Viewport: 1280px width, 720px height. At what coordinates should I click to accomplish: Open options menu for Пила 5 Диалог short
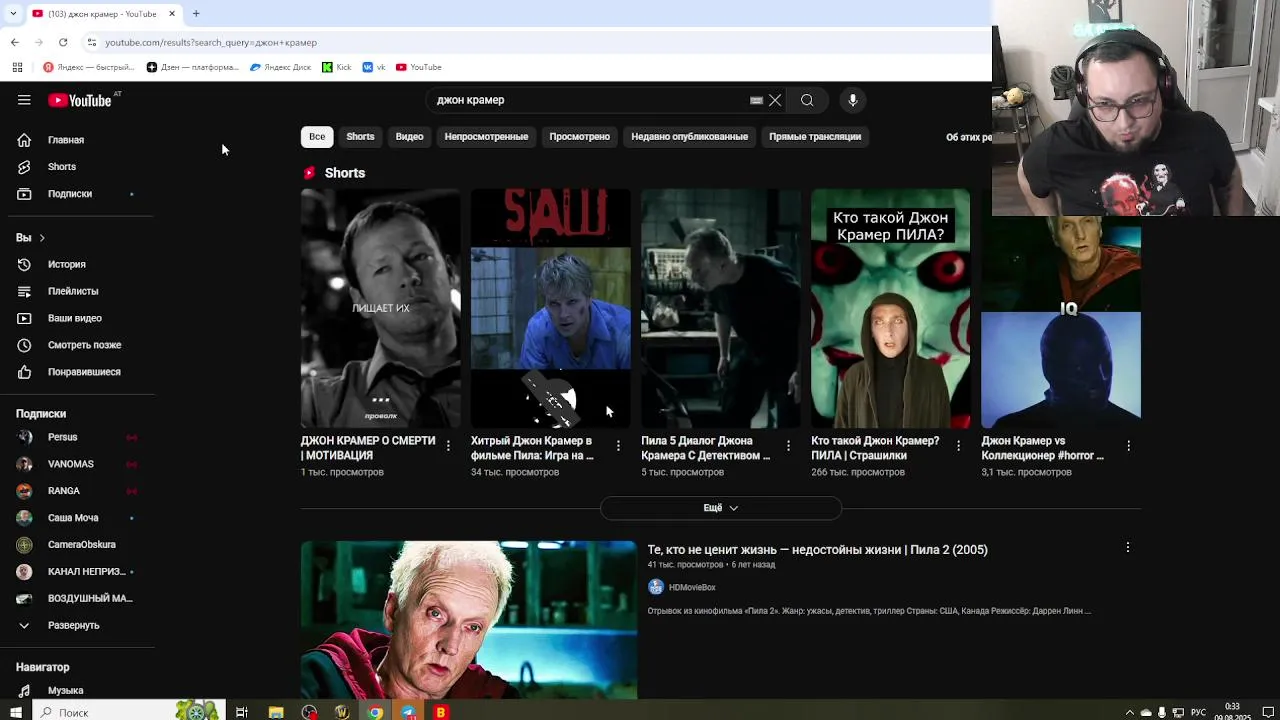788,446
